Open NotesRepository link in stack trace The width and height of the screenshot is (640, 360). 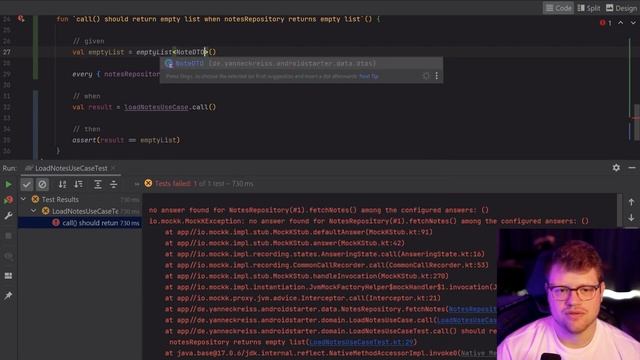click(x=473, y=309)
